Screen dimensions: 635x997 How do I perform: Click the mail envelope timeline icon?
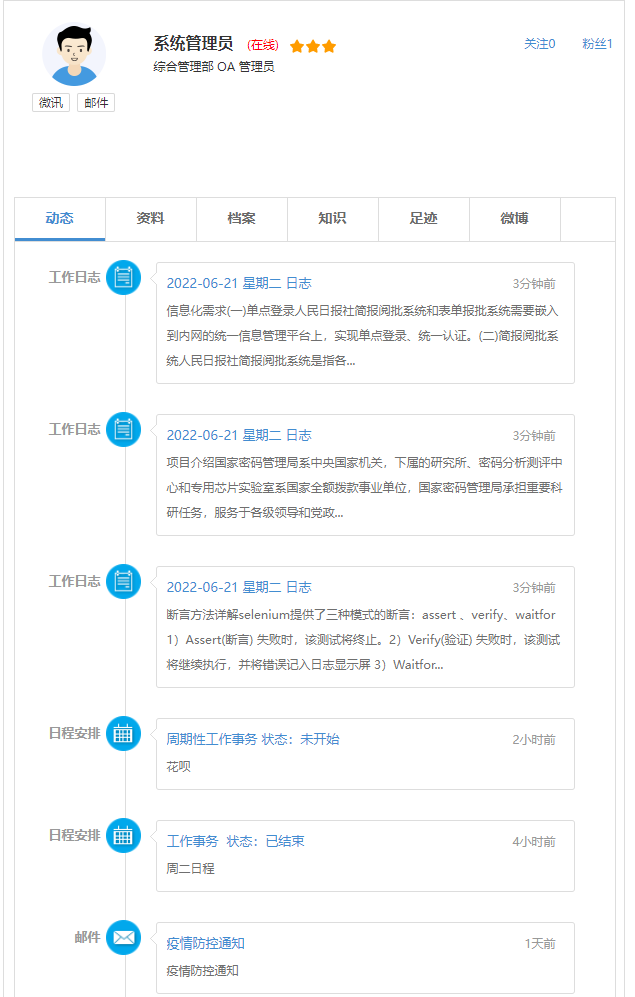click(123, 937)
